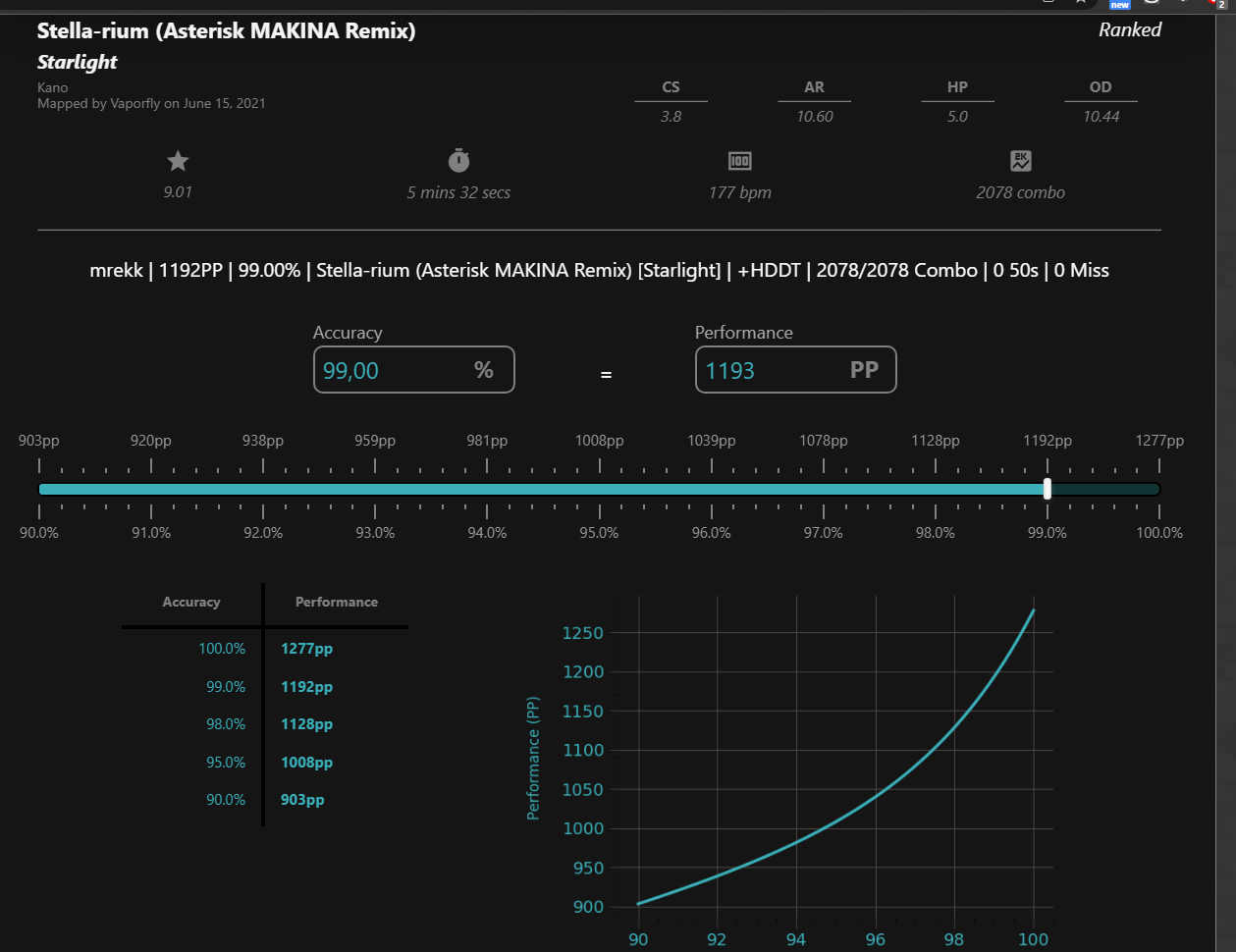This screenshot has width=1236, height=952.
Task: Click the '2078 combo' text
Action: 1020,192
